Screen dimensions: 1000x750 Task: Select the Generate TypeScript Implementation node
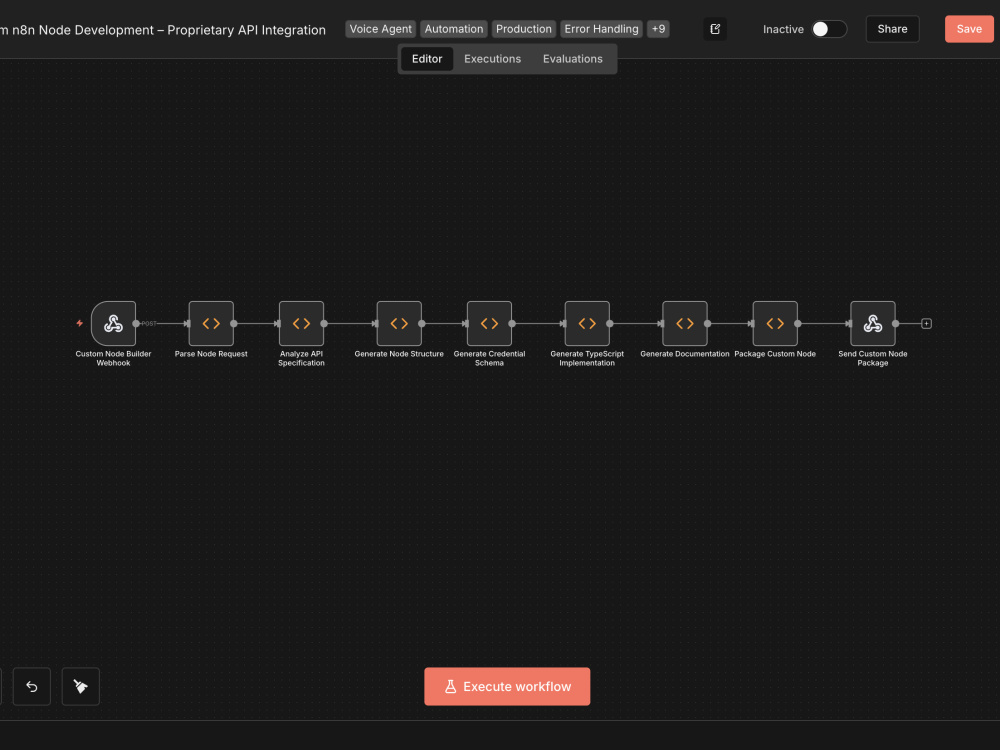pyautogui.click(x=587, y=323)
